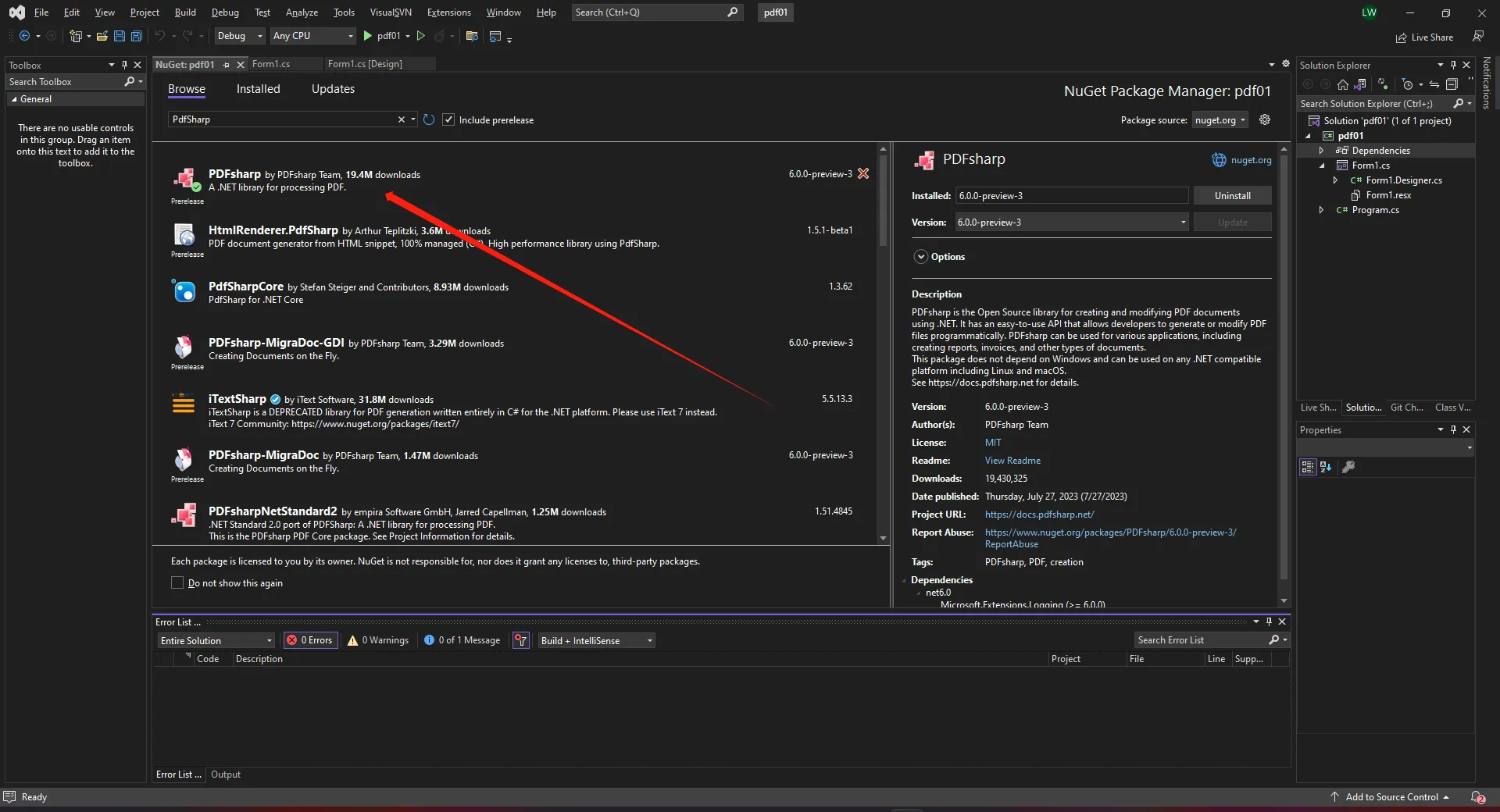Screen dimensions: 1500x812
Task: Open notifications bell in status bar
Action: (x=1478, y=797)
